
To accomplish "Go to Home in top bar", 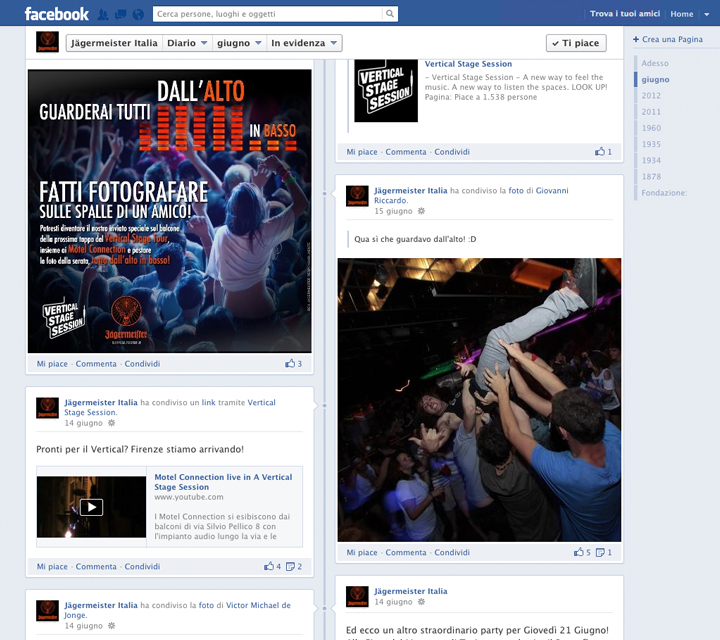I will pos(681,14).
